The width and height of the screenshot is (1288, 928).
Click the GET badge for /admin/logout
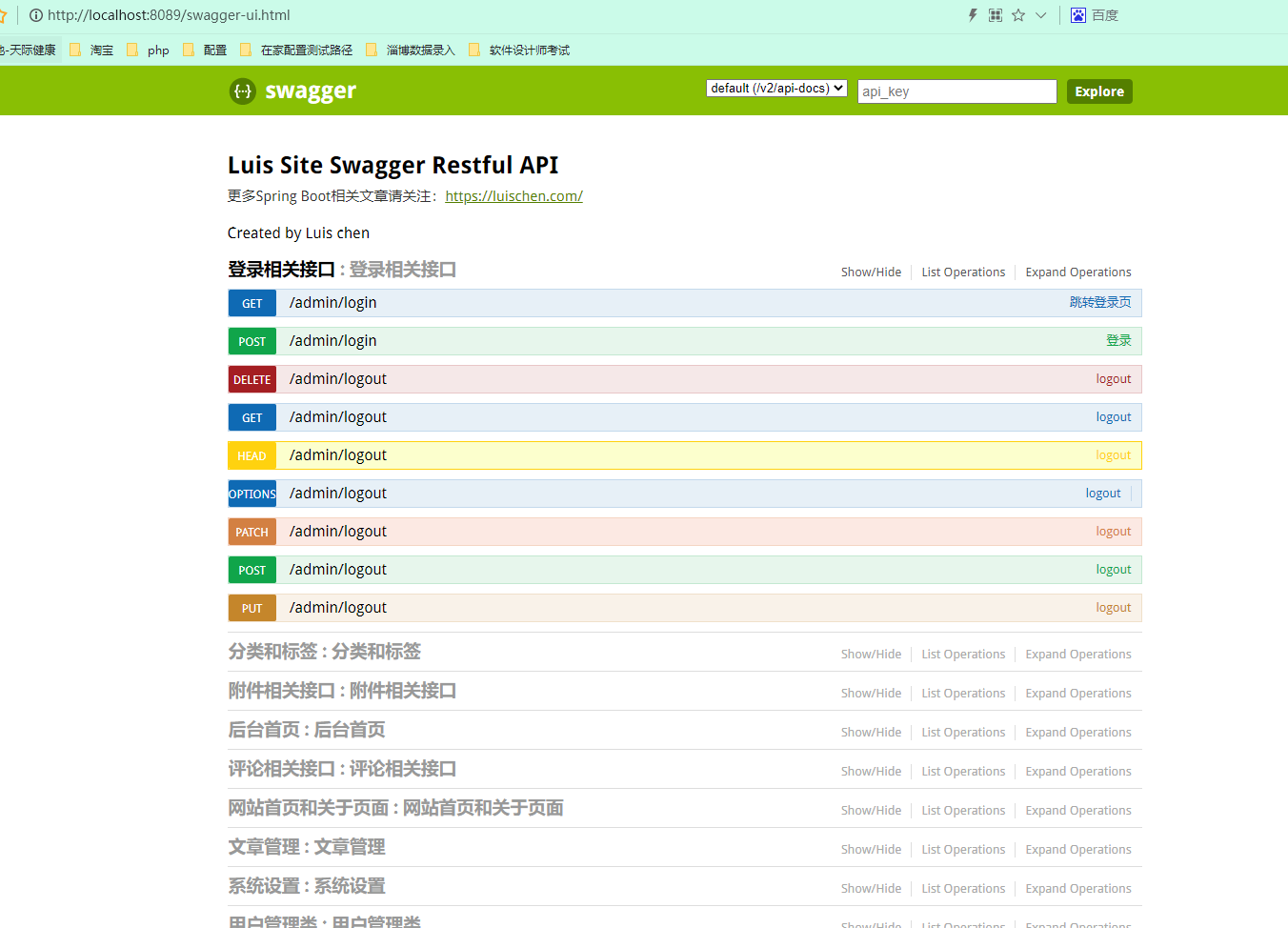click(252, 417)
